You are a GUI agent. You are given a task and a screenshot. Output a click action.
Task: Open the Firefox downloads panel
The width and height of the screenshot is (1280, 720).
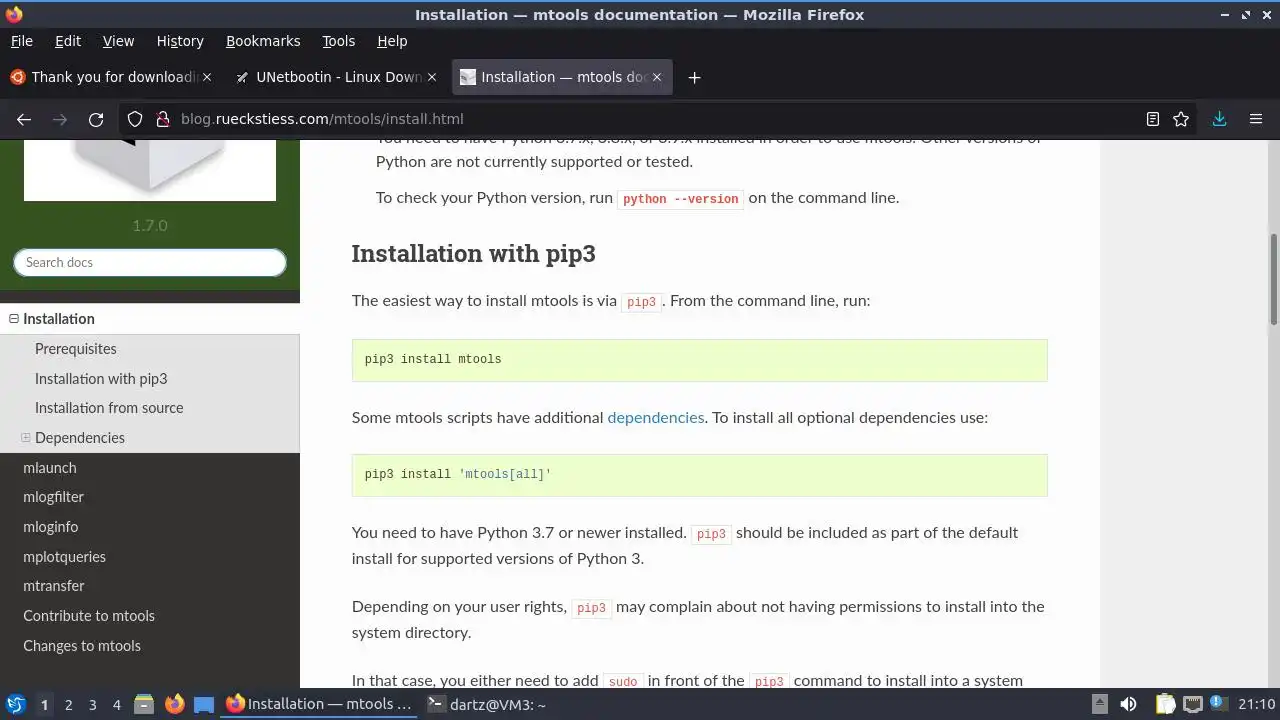click(x=1219, y=119)
